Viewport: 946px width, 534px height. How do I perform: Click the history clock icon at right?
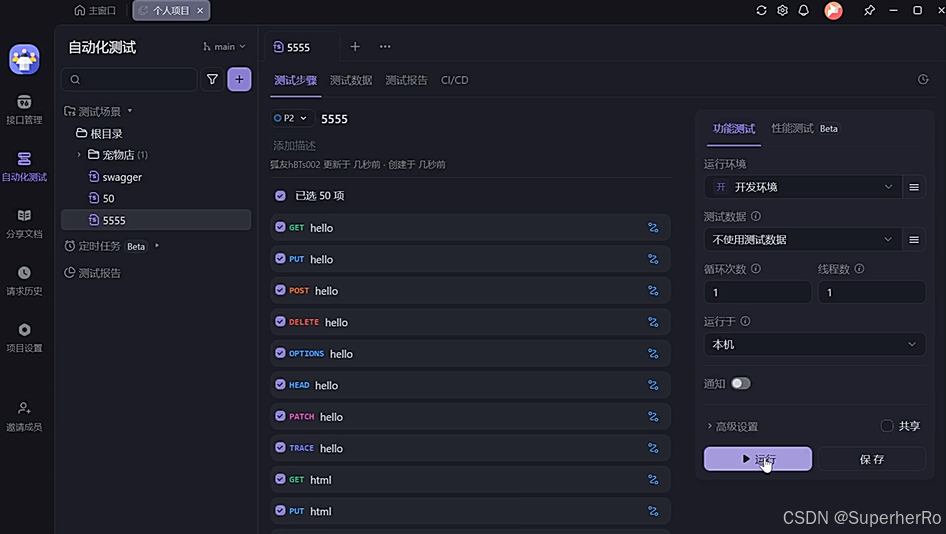tap(923, 80)
